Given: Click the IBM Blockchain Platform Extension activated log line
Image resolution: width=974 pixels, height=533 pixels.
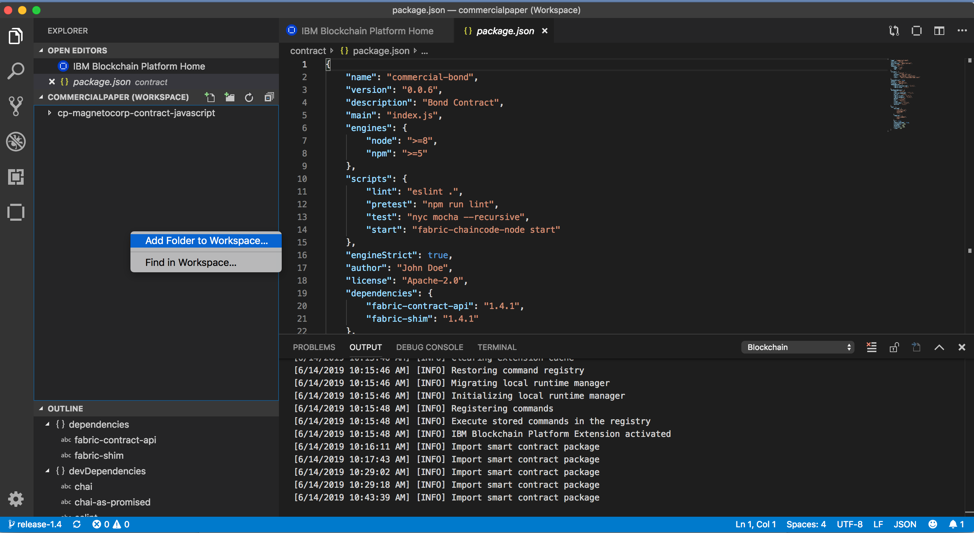Looking at the screenshot, I should coord(482,434).
